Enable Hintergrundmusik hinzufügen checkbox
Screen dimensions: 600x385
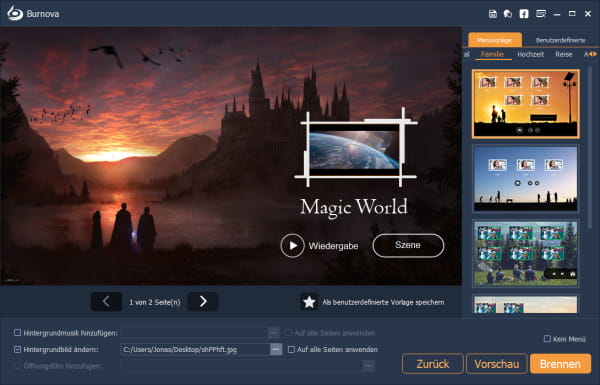(18, 333)
